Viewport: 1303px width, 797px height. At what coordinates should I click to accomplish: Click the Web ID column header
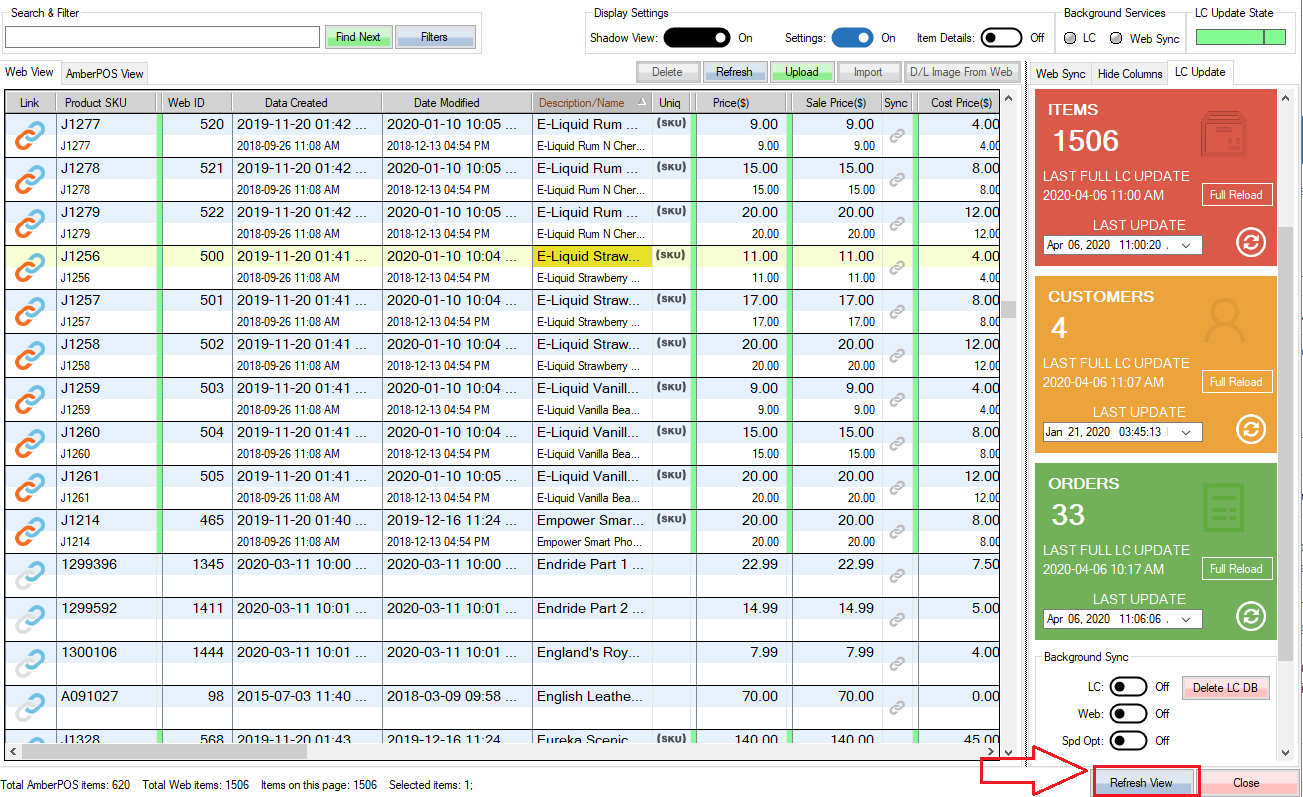tap(196, 102)
